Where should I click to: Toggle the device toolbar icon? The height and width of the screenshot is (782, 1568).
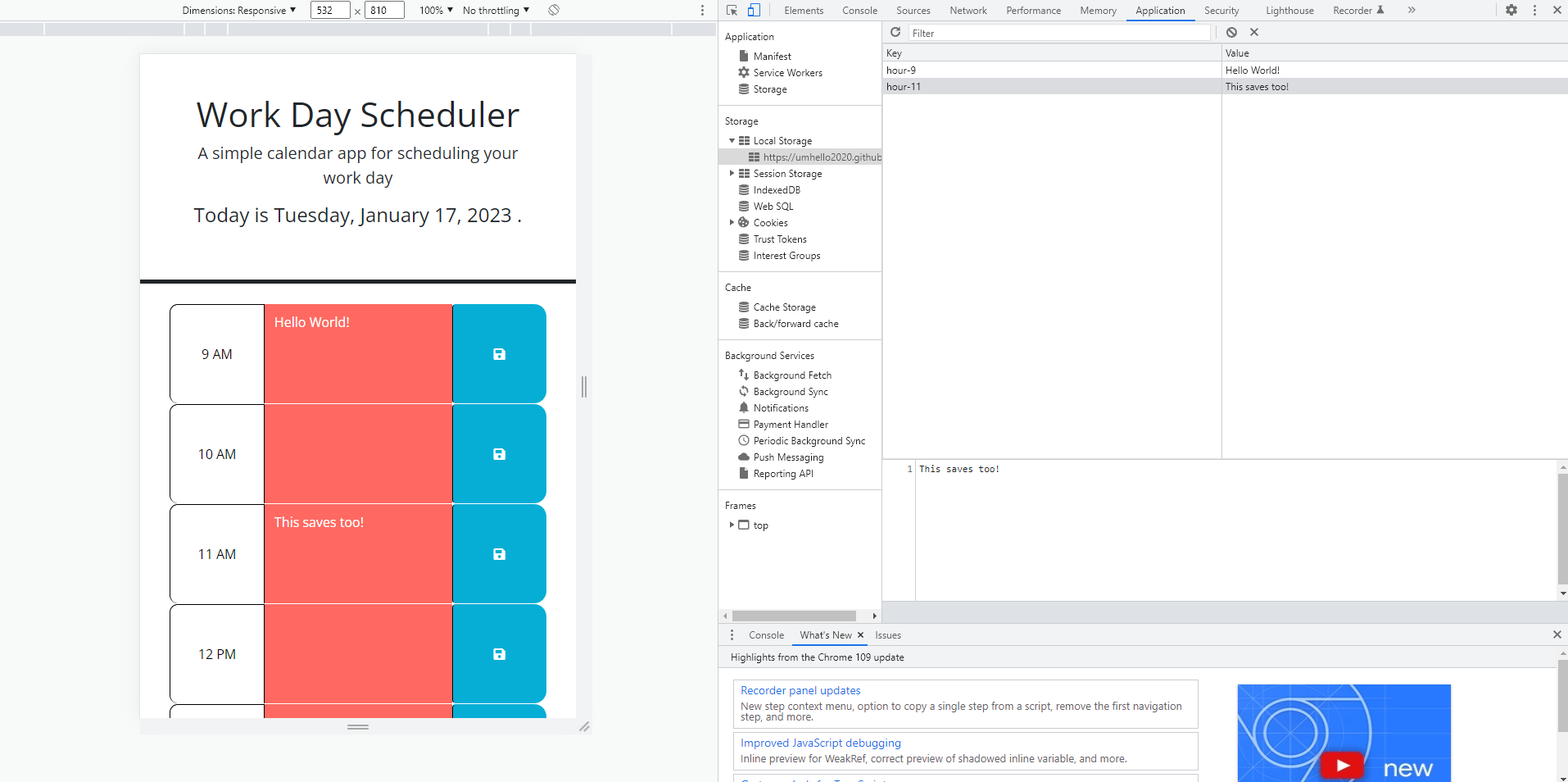754,10
